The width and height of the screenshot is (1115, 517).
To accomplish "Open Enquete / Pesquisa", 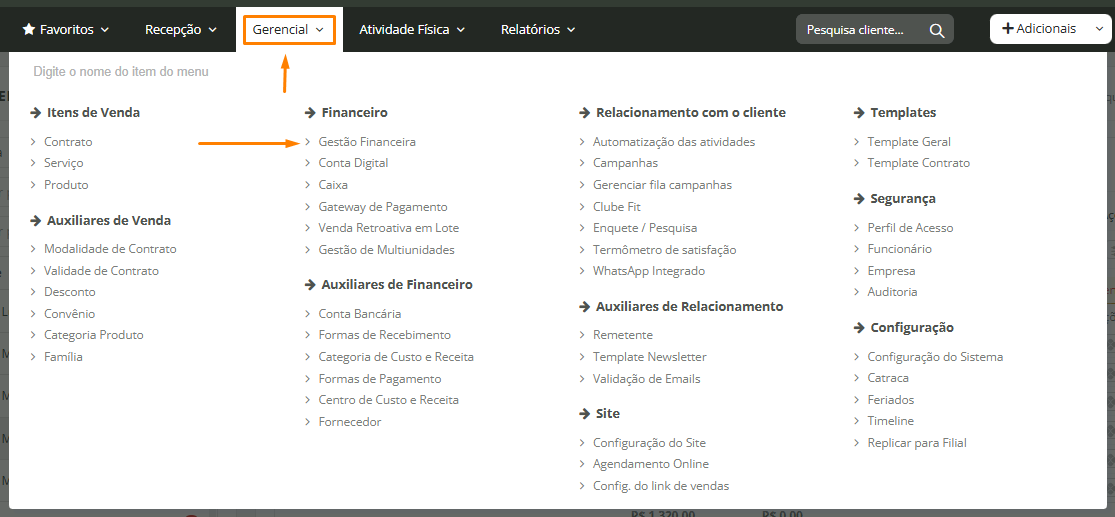I will (x=645, y=228).
